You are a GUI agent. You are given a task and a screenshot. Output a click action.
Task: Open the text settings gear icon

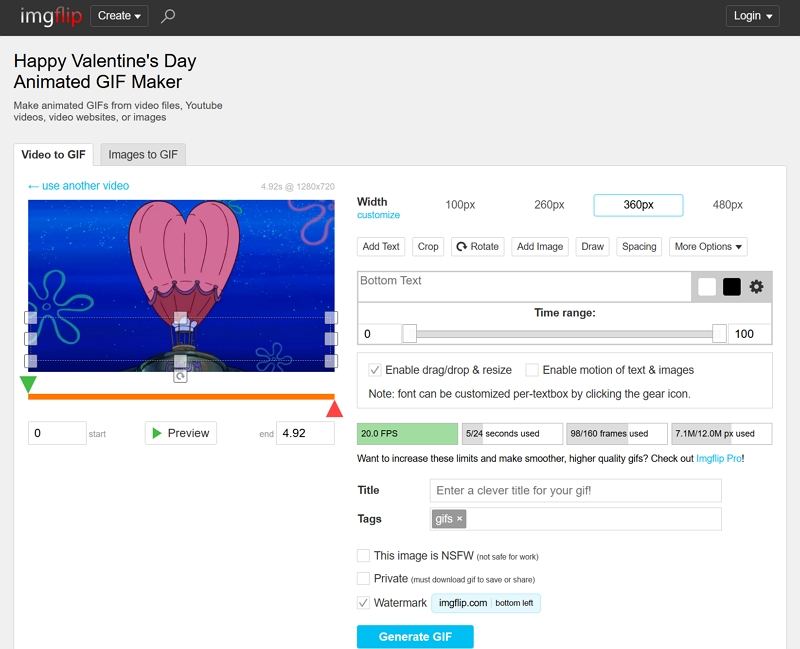pos(757,286)
